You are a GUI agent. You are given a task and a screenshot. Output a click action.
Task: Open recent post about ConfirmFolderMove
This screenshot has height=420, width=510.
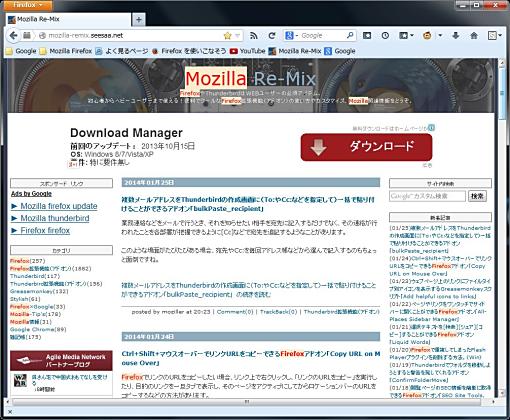tap(440, 372)
